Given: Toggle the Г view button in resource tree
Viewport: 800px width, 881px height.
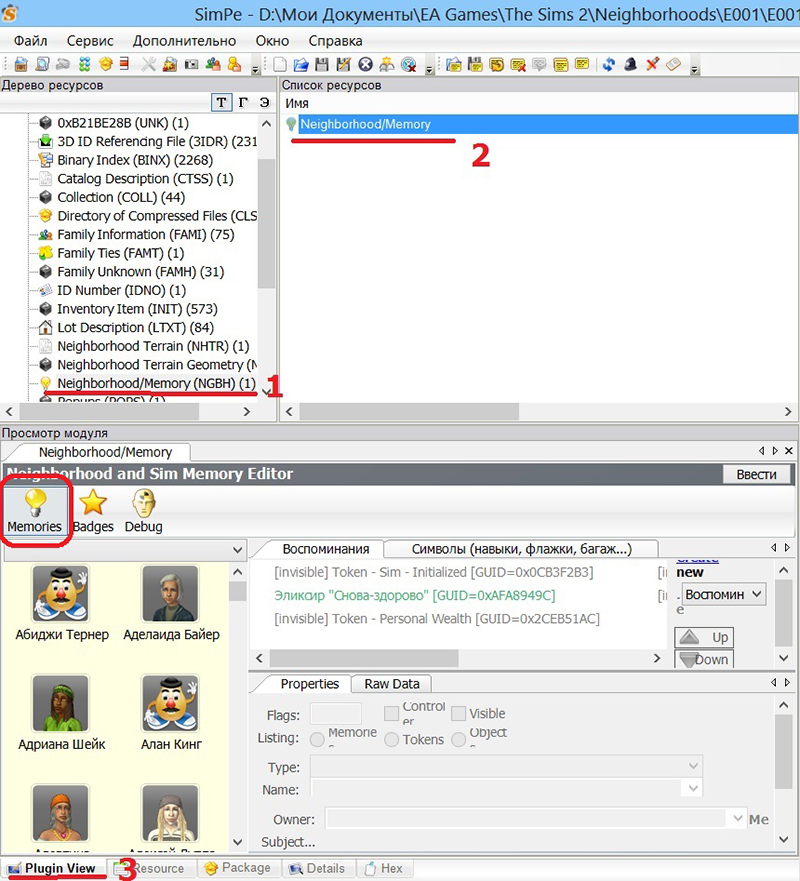Looking at the screenshot, I should pos(243,102).
